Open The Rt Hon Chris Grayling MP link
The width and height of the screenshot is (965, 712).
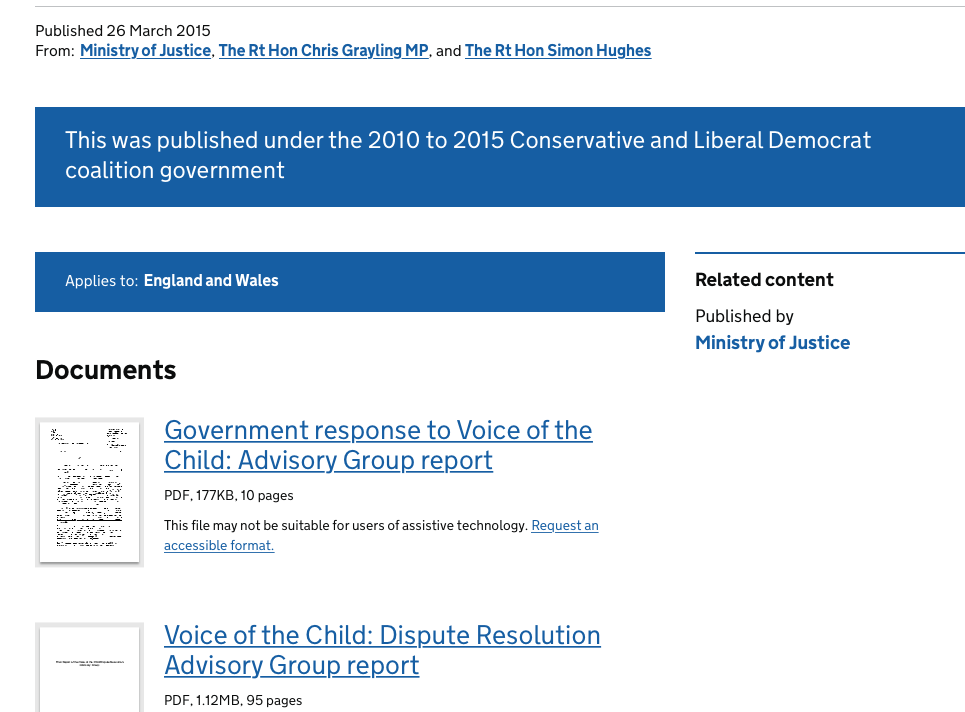[323, 51]
